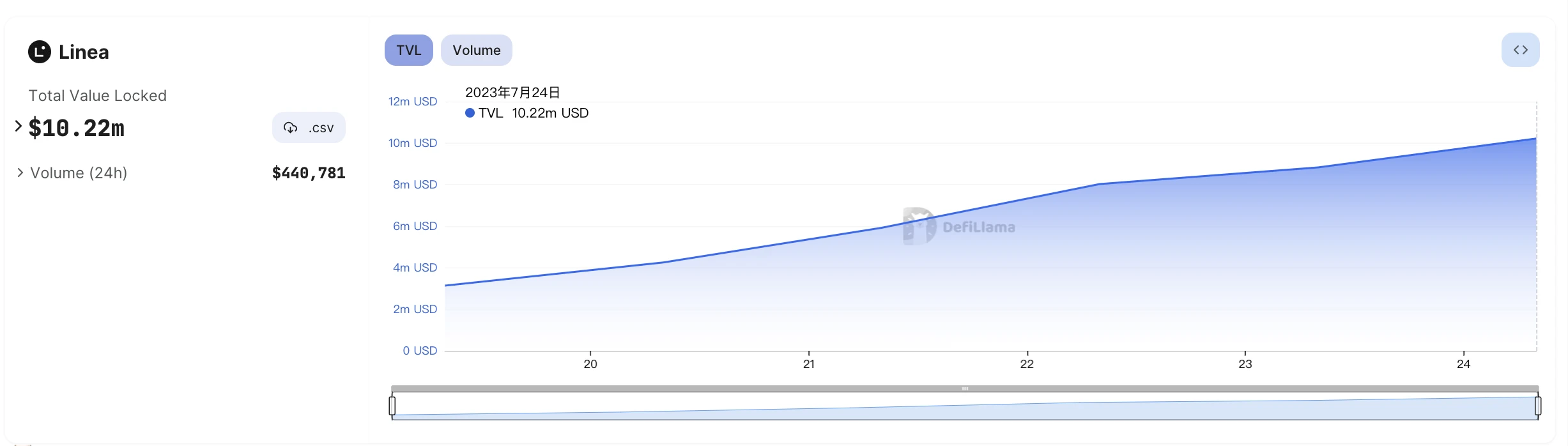Switch chart to the Volume view
This screenshot has width=1568, height=446.
coord(476,50)
